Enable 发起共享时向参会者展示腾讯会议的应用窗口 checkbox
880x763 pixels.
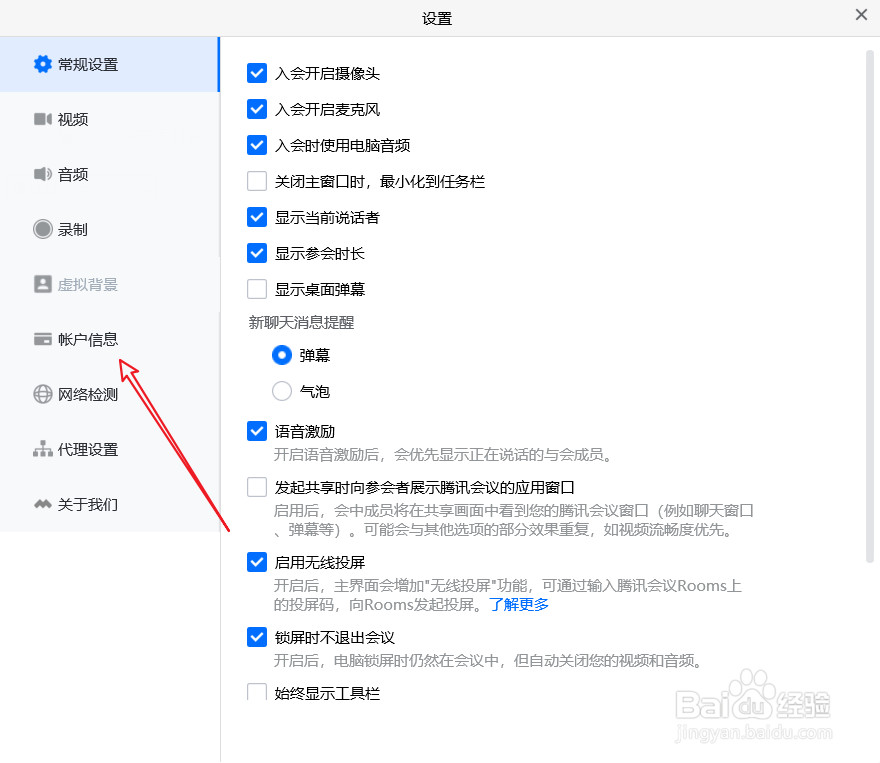[257, 487]
